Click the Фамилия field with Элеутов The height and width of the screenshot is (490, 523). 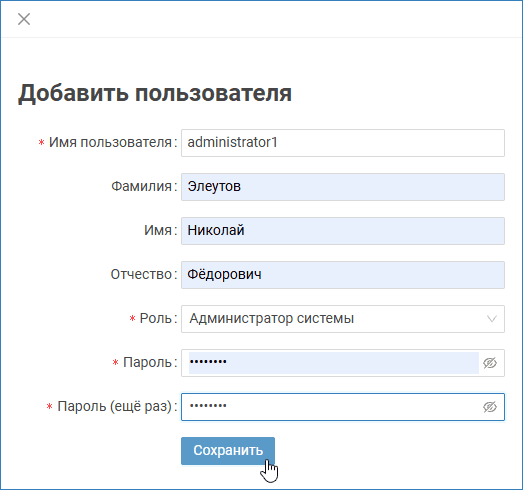tap(343, 187)
